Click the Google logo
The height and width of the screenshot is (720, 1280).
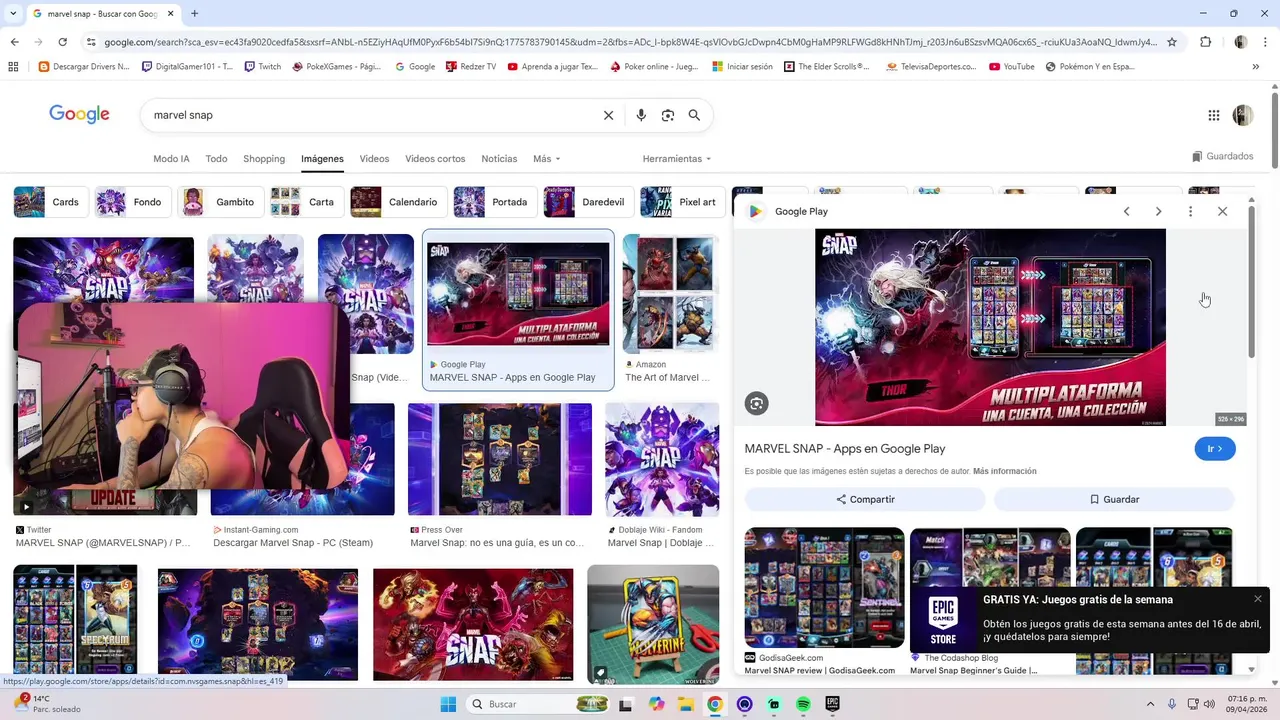(79, 114)
